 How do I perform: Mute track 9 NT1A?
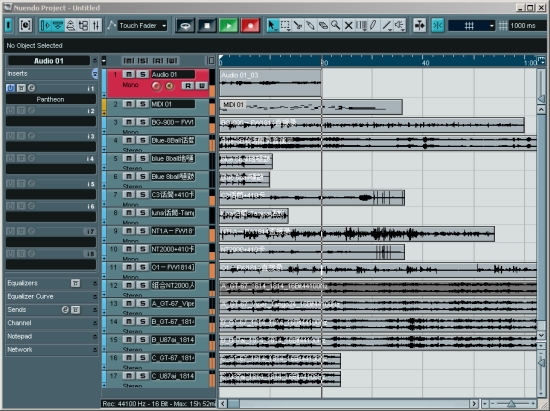coord(129,231)
